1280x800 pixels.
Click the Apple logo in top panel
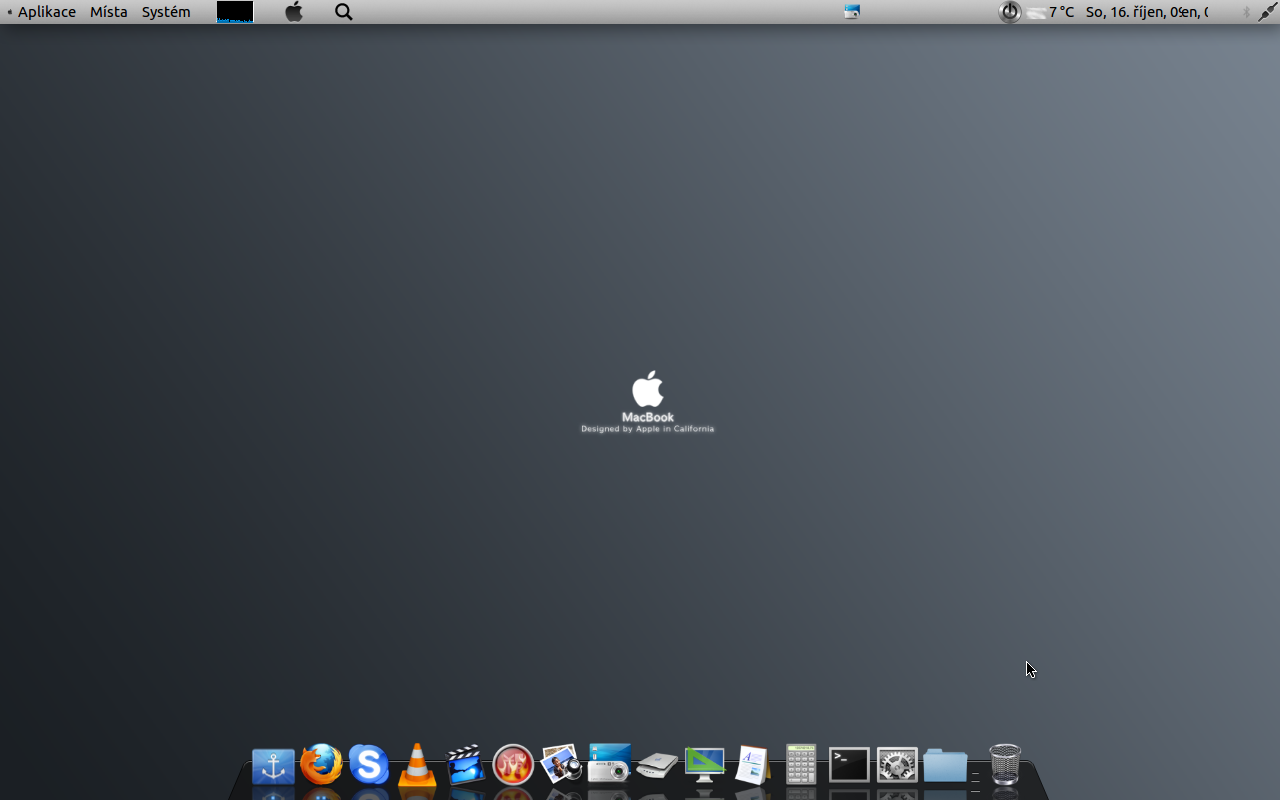click(294, 12)
